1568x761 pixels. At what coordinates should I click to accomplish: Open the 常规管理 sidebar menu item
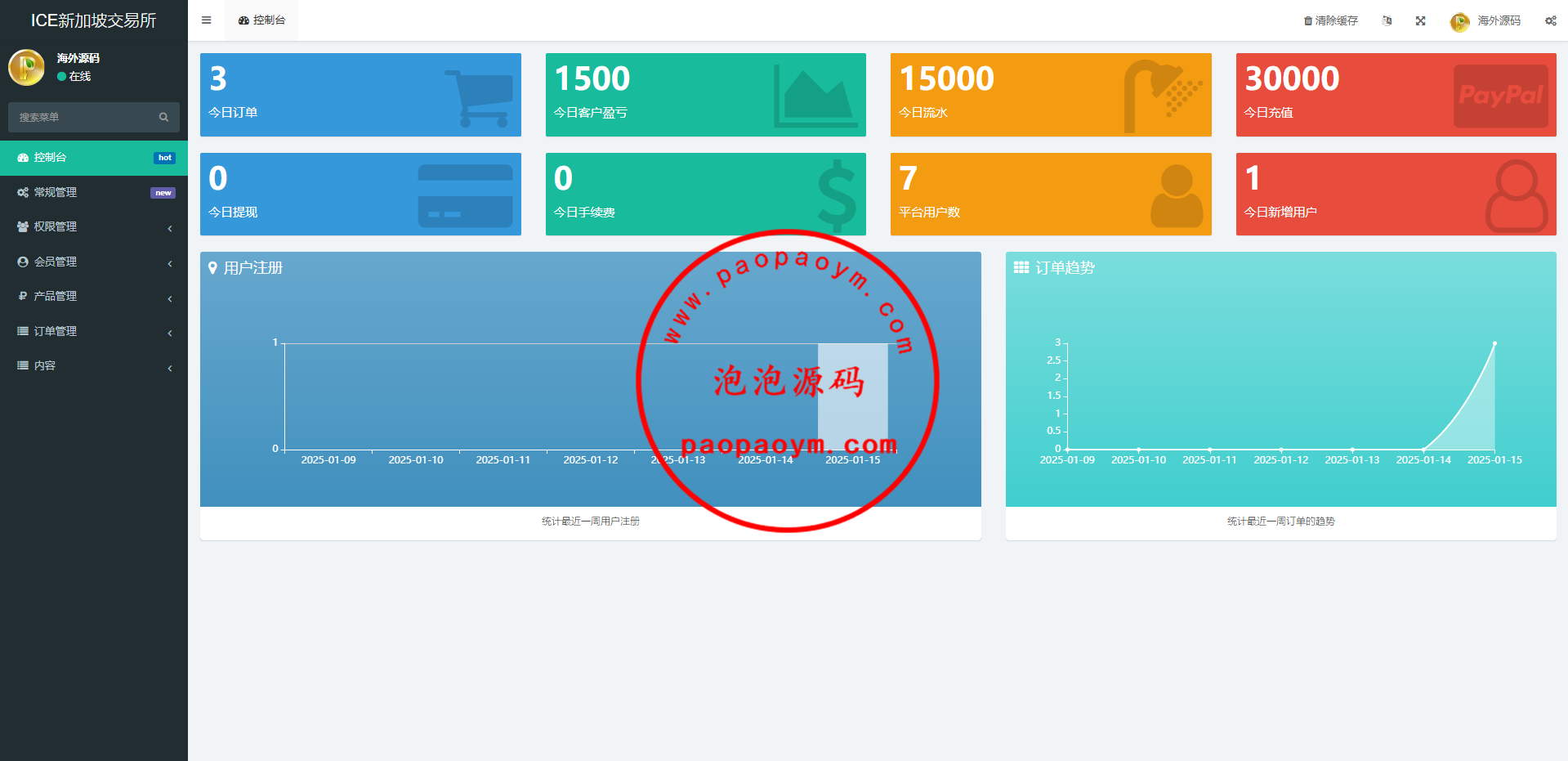point(94,192)
